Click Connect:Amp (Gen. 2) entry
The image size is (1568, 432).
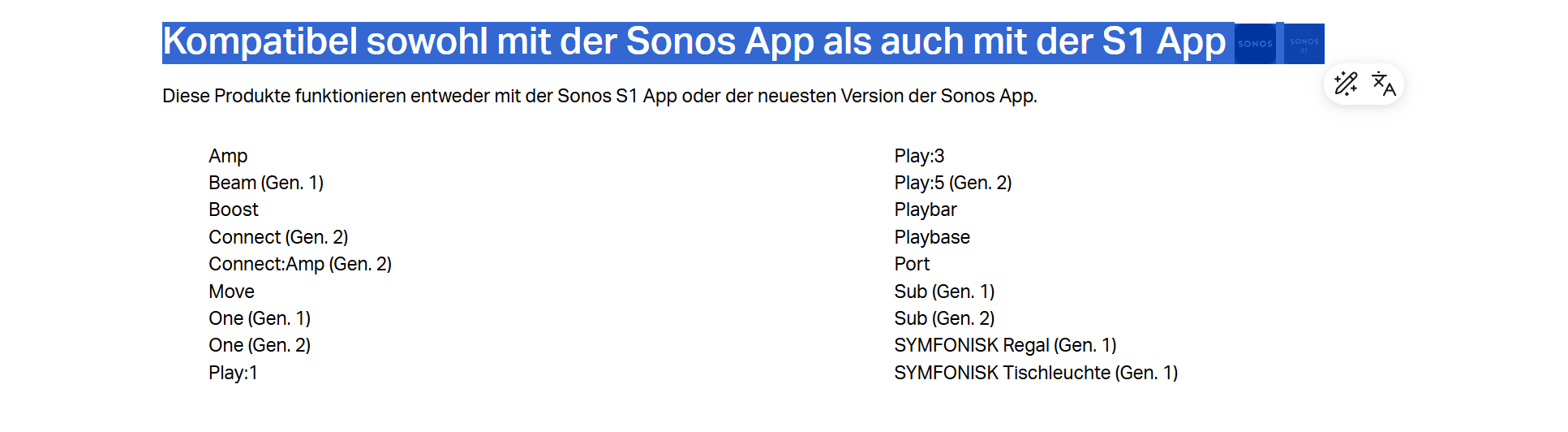click(300, 264)
